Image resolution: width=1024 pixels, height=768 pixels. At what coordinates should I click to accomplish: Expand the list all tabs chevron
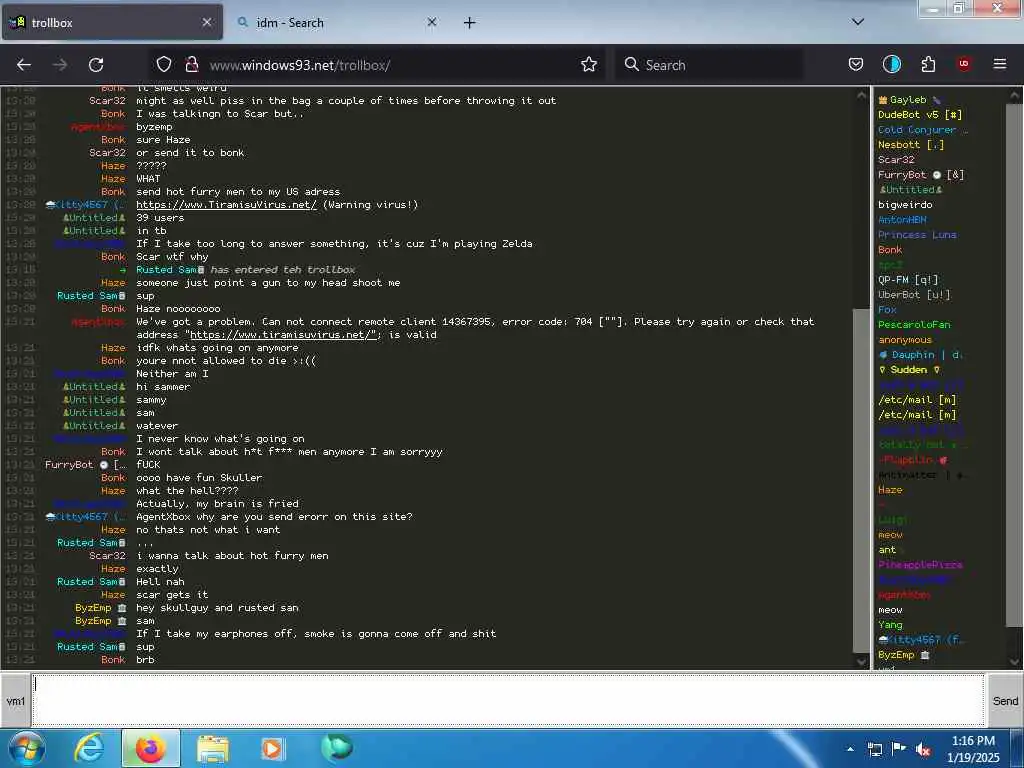(x=858, y=22)
